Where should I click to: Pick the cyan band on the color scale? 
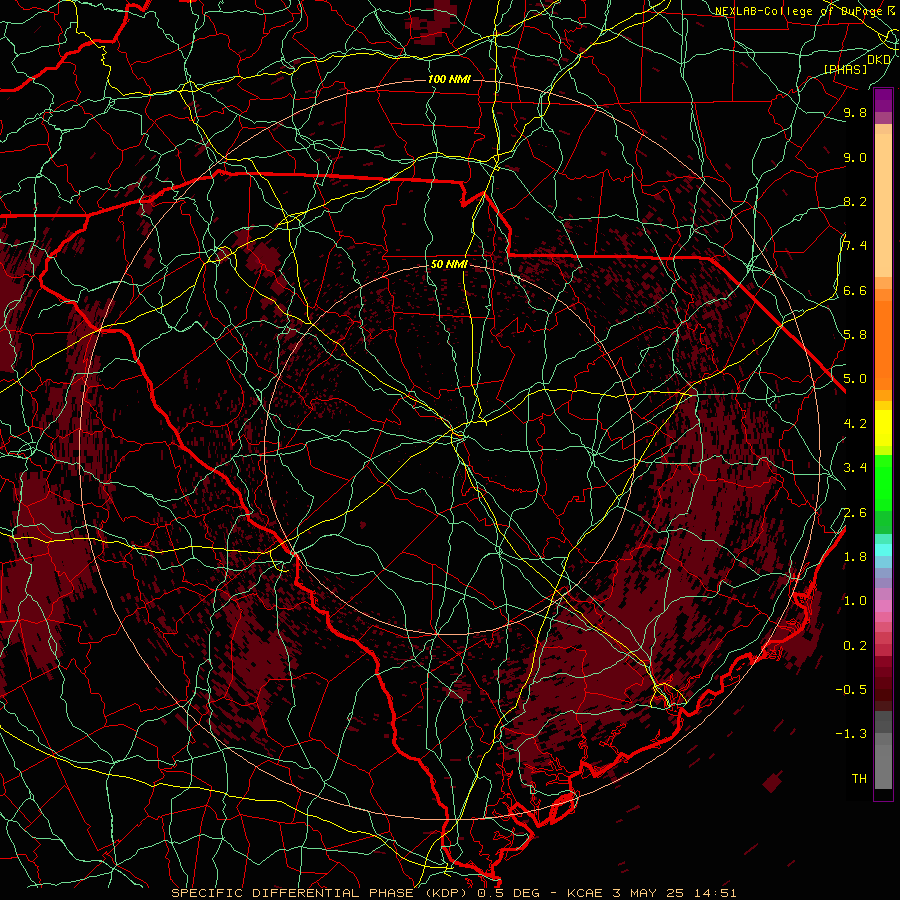883,549
